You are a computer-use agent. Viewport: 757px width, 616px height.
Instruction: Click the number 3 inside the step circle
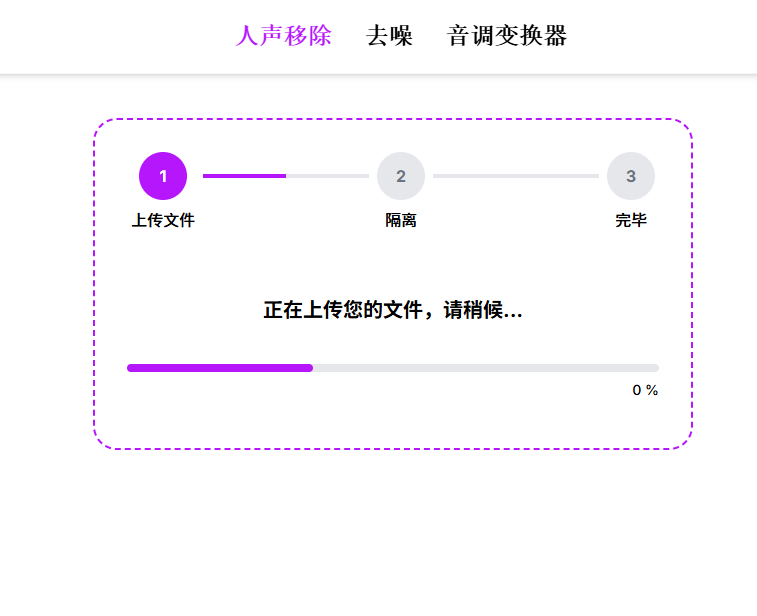click(x=631, y=176)
